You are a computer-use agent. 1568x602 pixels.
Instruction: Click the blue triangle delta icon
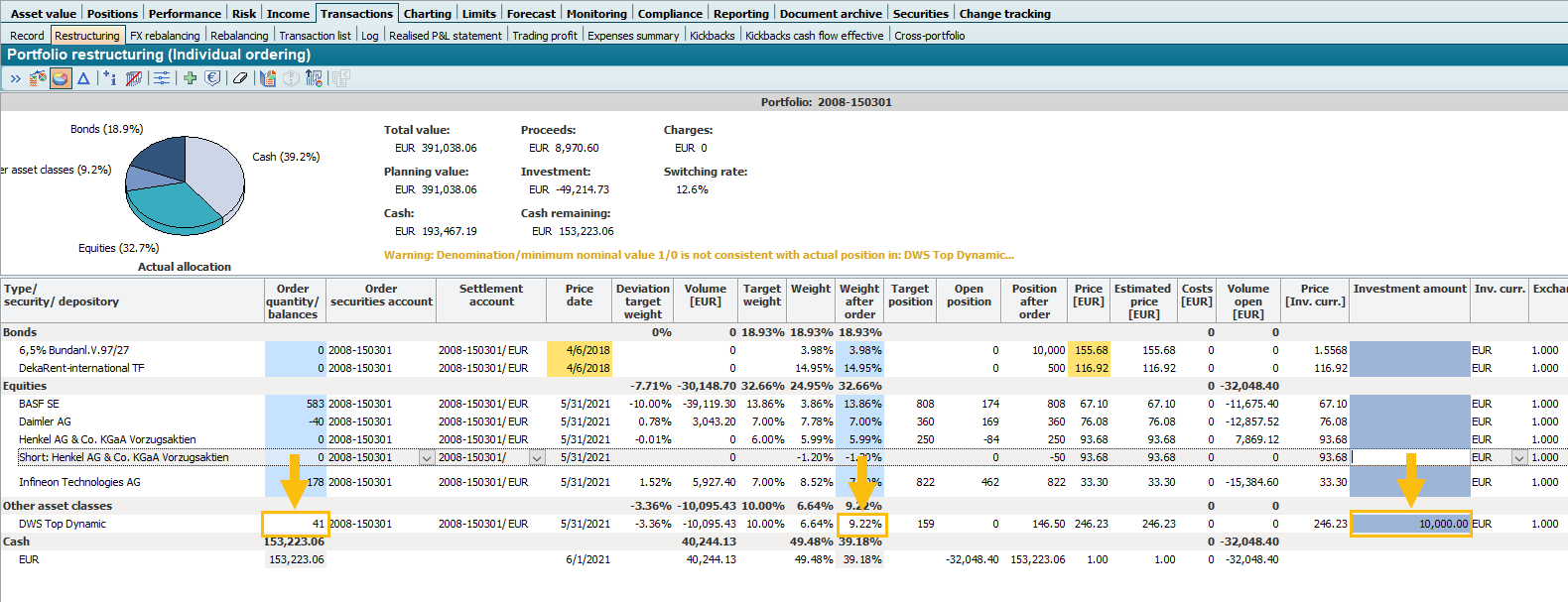(83, 78)
